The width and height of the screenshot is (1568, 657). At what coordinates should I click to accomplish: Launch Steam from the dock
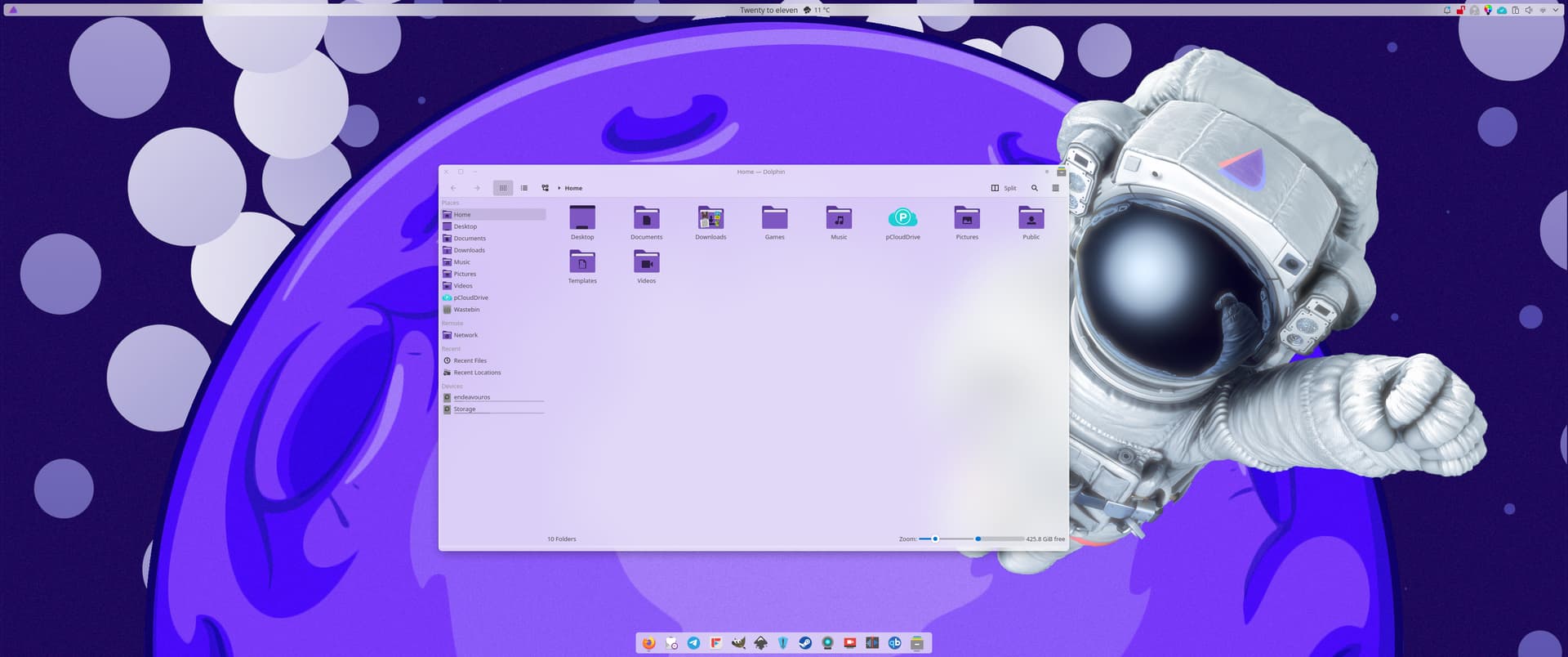(x=805, y=643)
